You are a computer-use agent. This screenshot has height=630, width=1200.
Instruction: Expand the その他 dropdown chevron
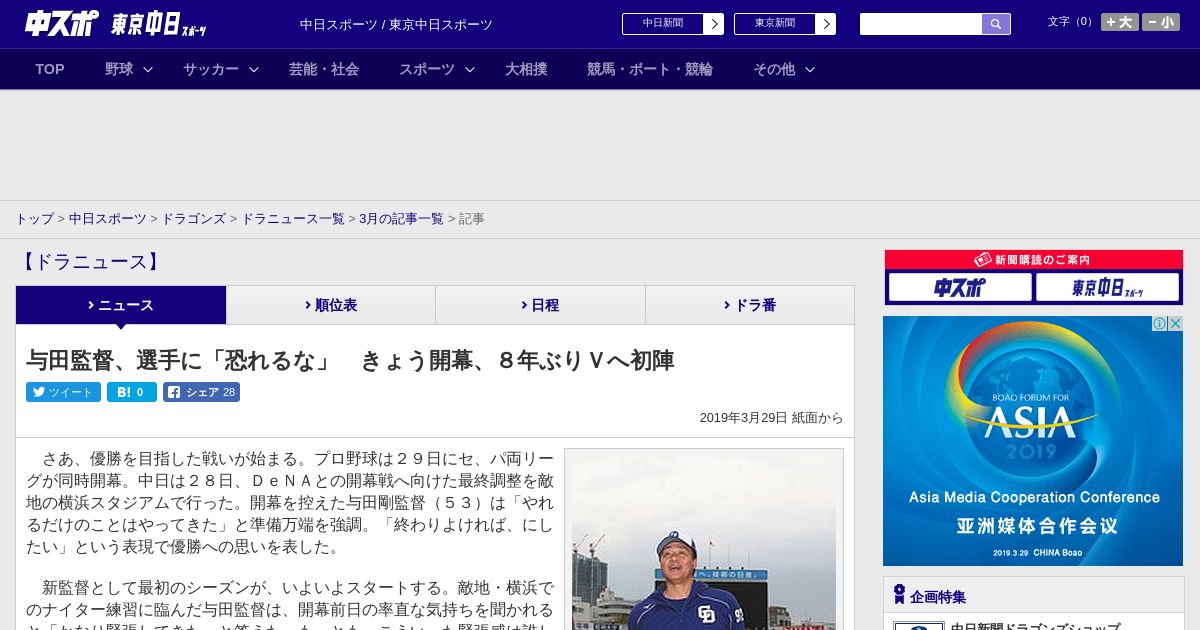[x=810, y=69]
